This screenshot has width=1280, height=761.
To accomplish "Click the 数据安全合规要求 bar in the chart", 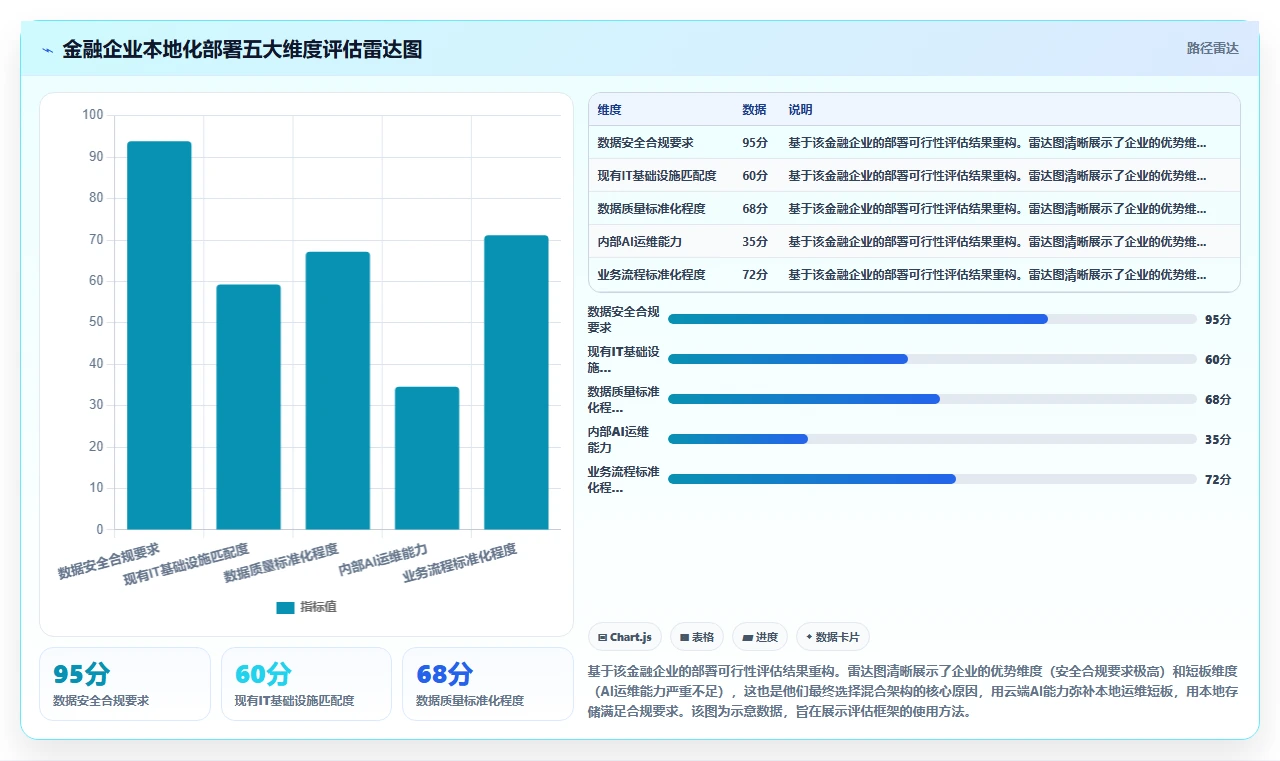I will click(159, 335).
